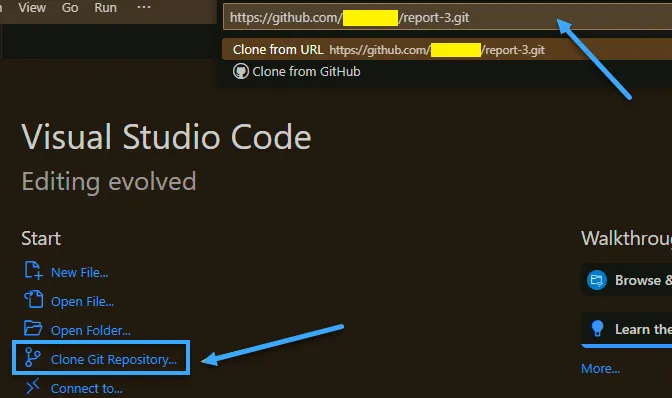Open the Learn the walkthrough item
Image resolution: width=672 pixels, height=398 pixels.
click(627, 330)
